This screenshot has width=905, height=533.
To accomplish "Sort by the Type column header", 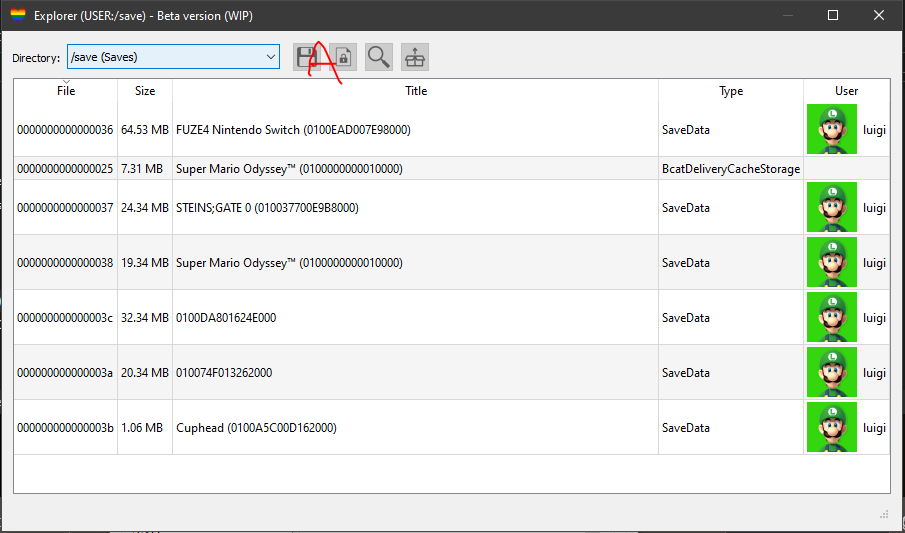I will [731, 91].
